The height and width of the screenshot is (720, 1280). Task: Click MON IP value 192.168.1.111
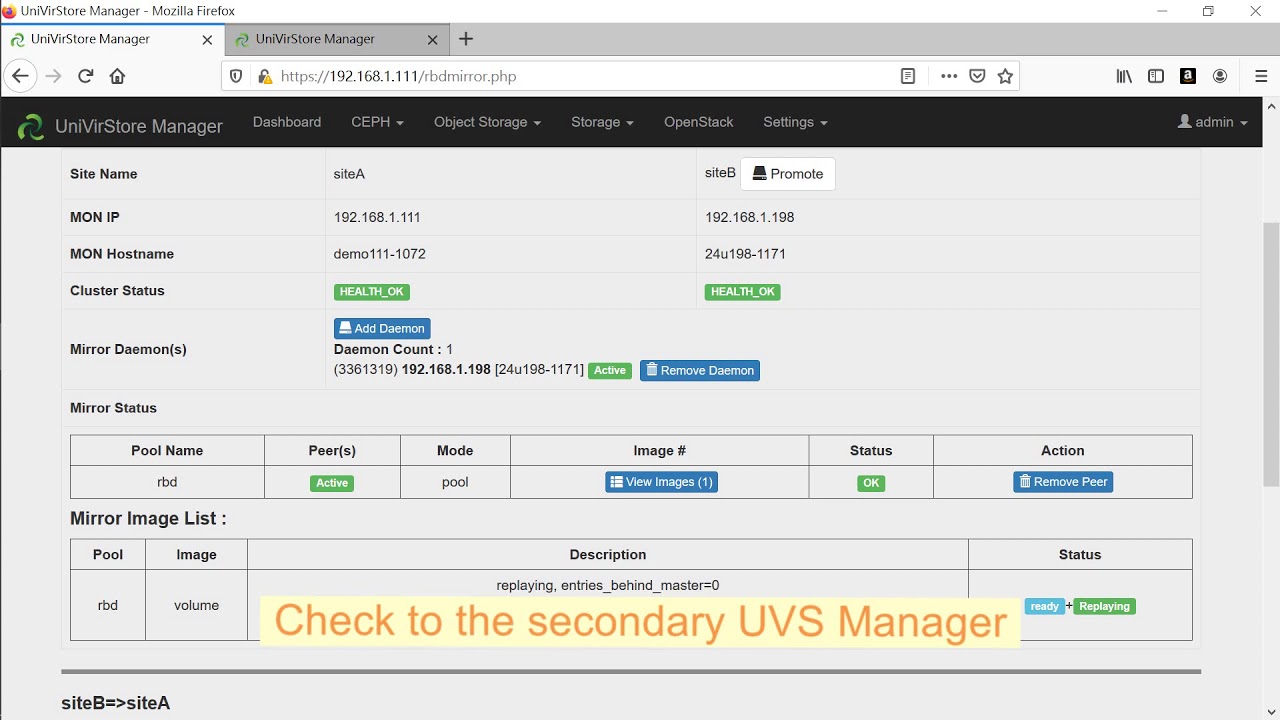point(377,217)
